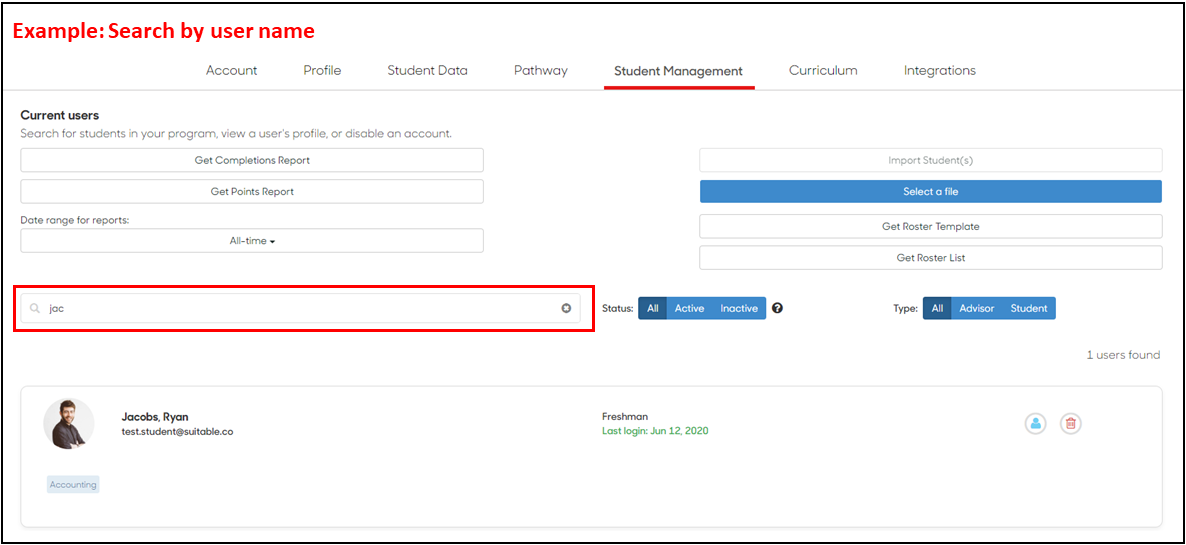
Task: Set Type filter to Advisor
Action: pos(976,308)
